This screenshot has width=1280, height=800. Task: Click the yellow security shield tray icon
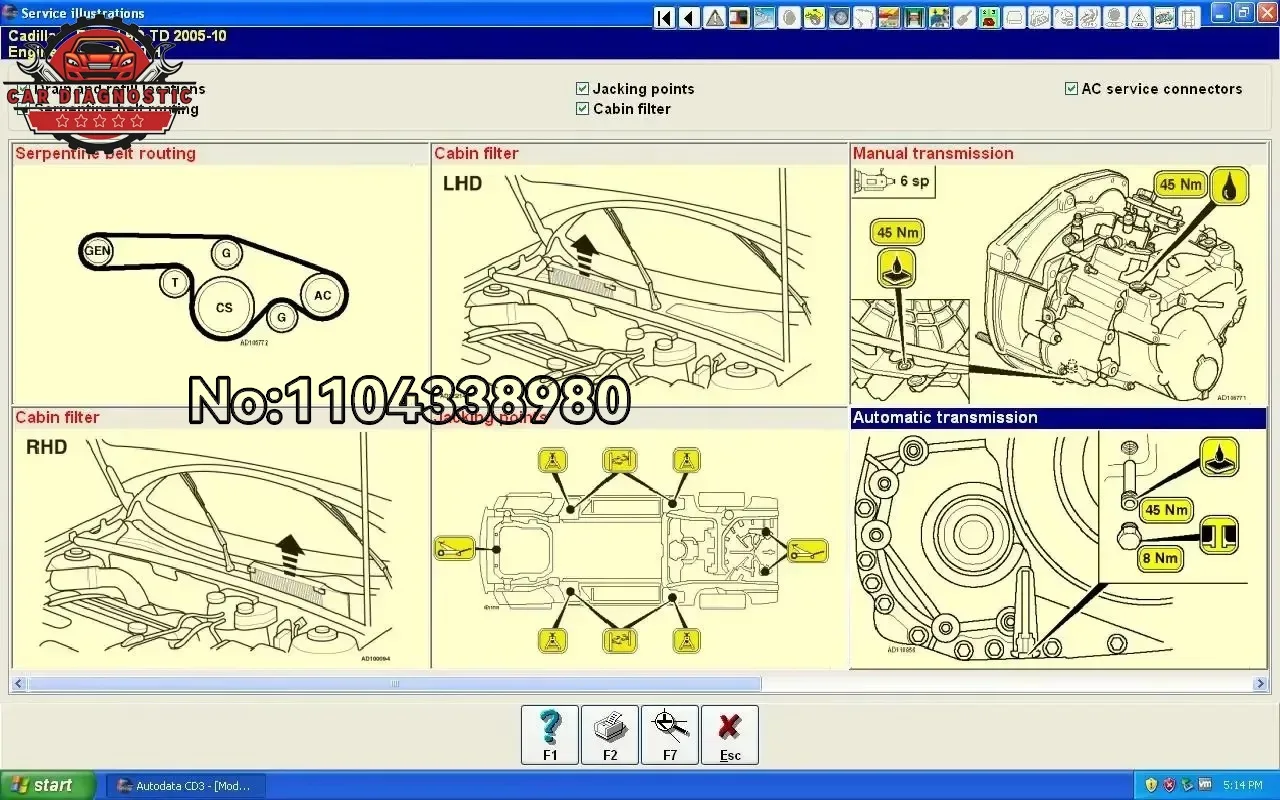pos(1151,785)
